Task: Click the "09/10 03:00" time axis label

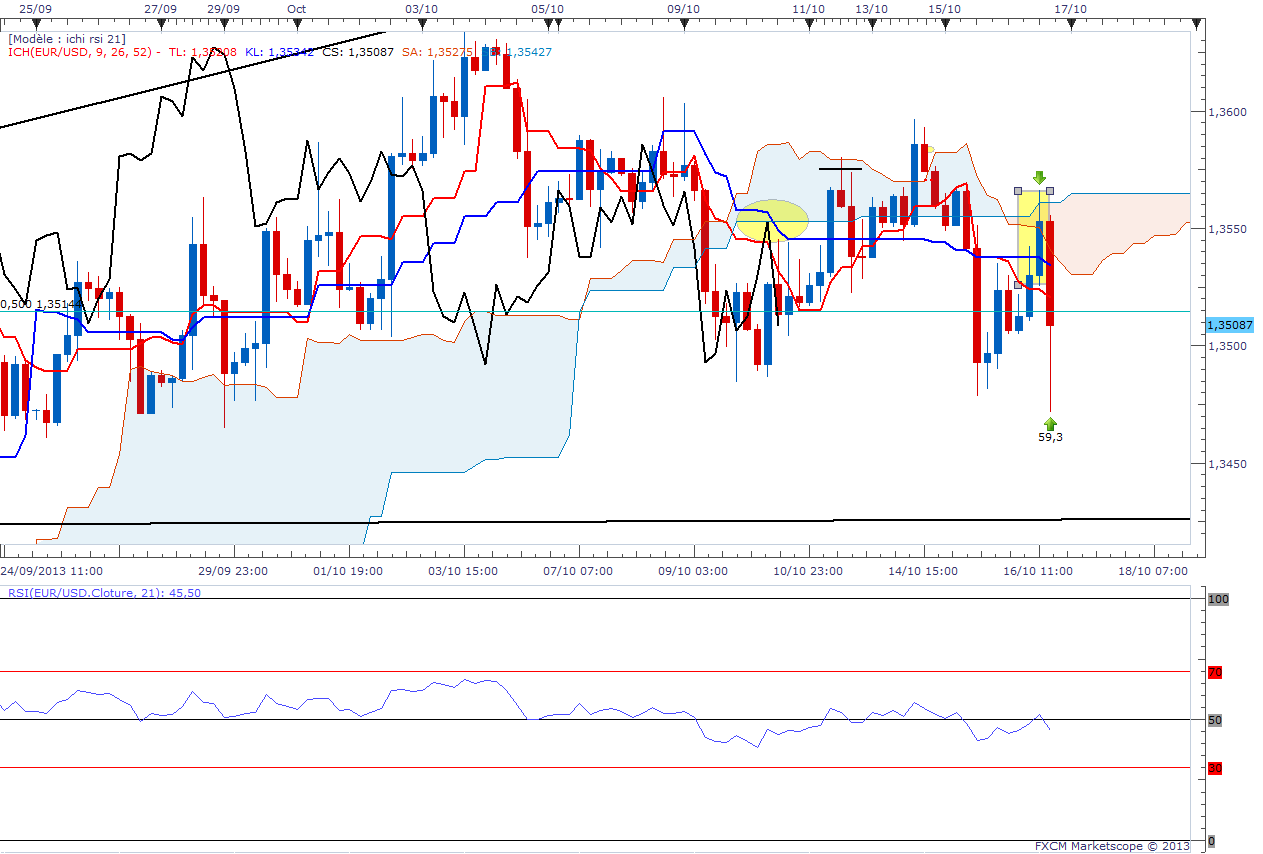Action: [693, 571]
